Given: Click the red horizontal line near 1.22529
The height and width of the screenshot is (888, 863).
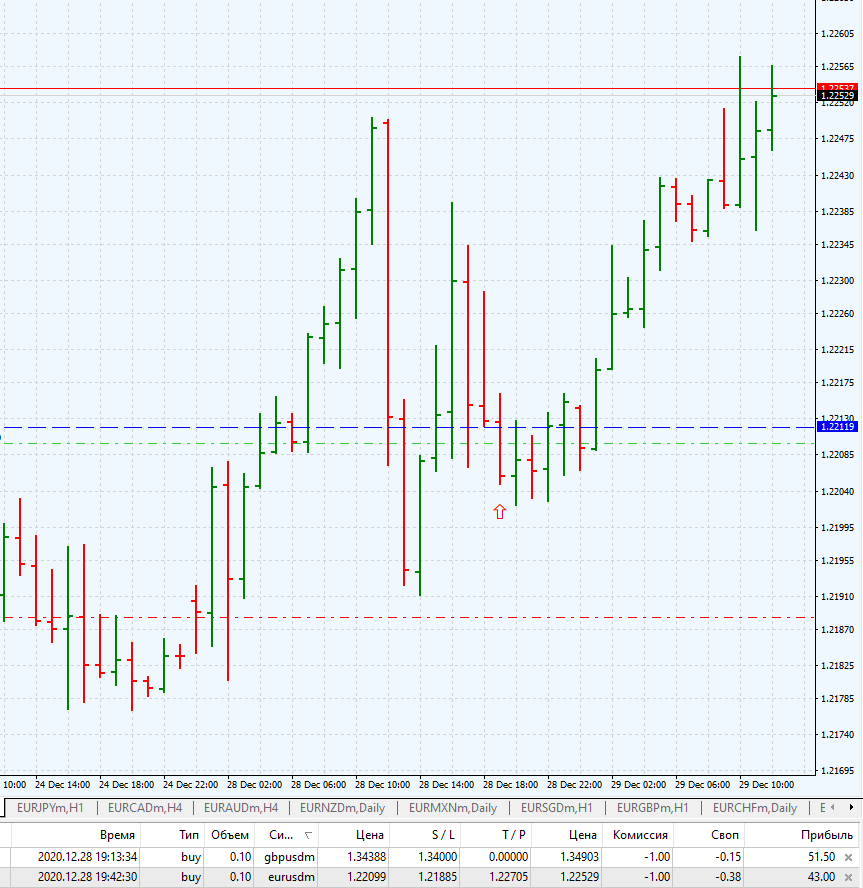Looking at the screenshot, I should point(400,88).
